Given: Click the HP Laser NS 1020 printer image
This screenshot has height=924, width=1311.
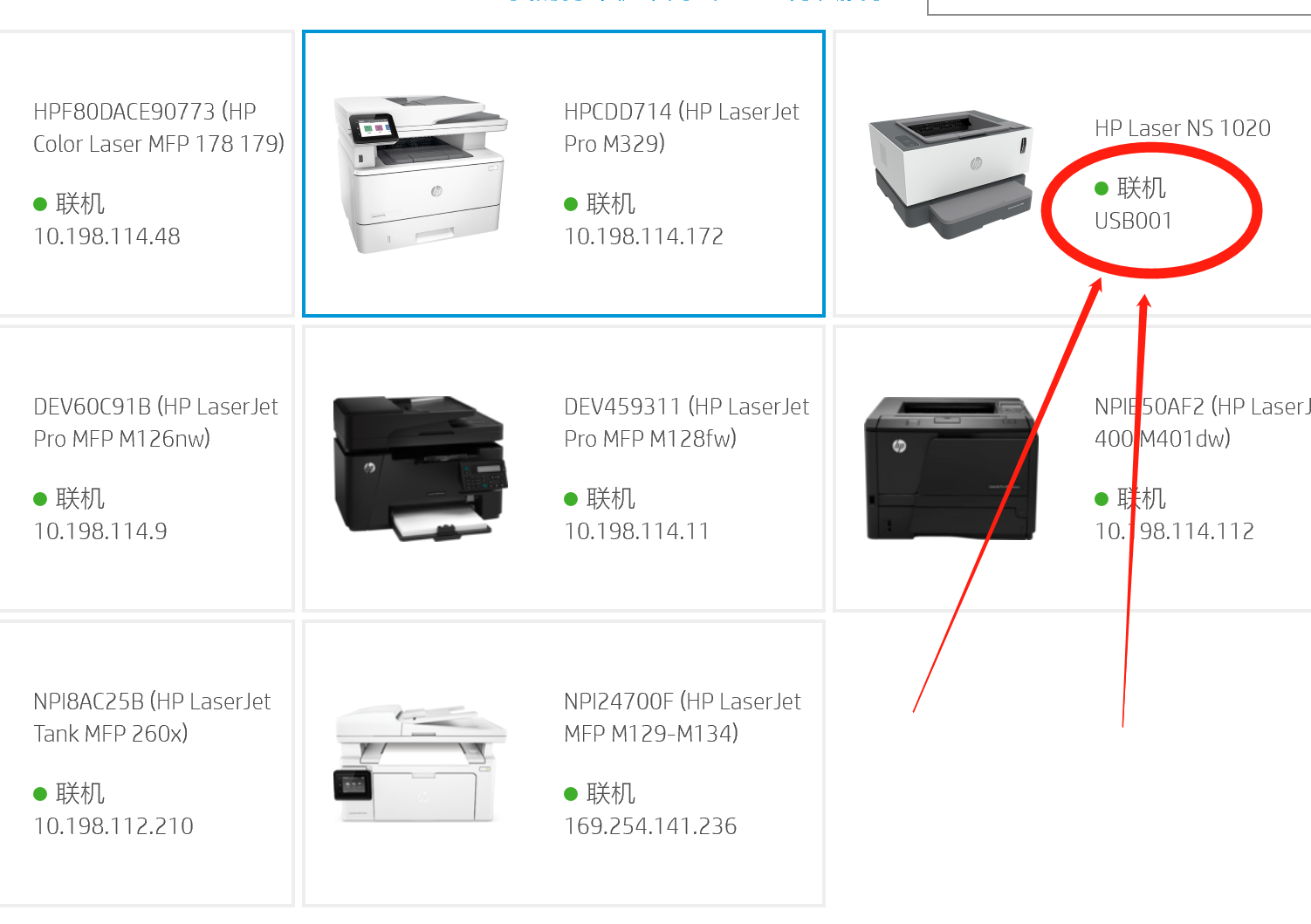Looking at the screenshot, I should tap(951, 175).
